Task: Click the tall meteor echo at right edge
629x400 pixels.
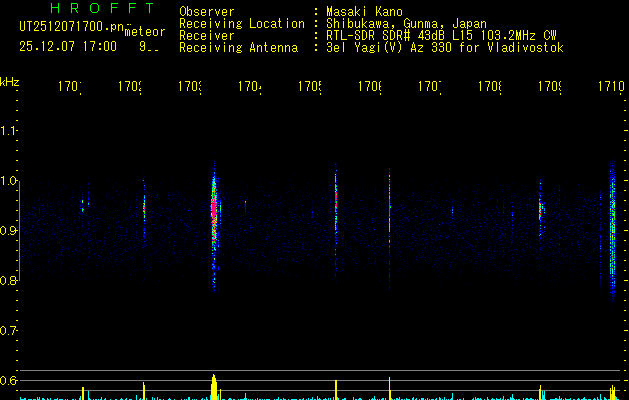Action: (x=612, y=230)
